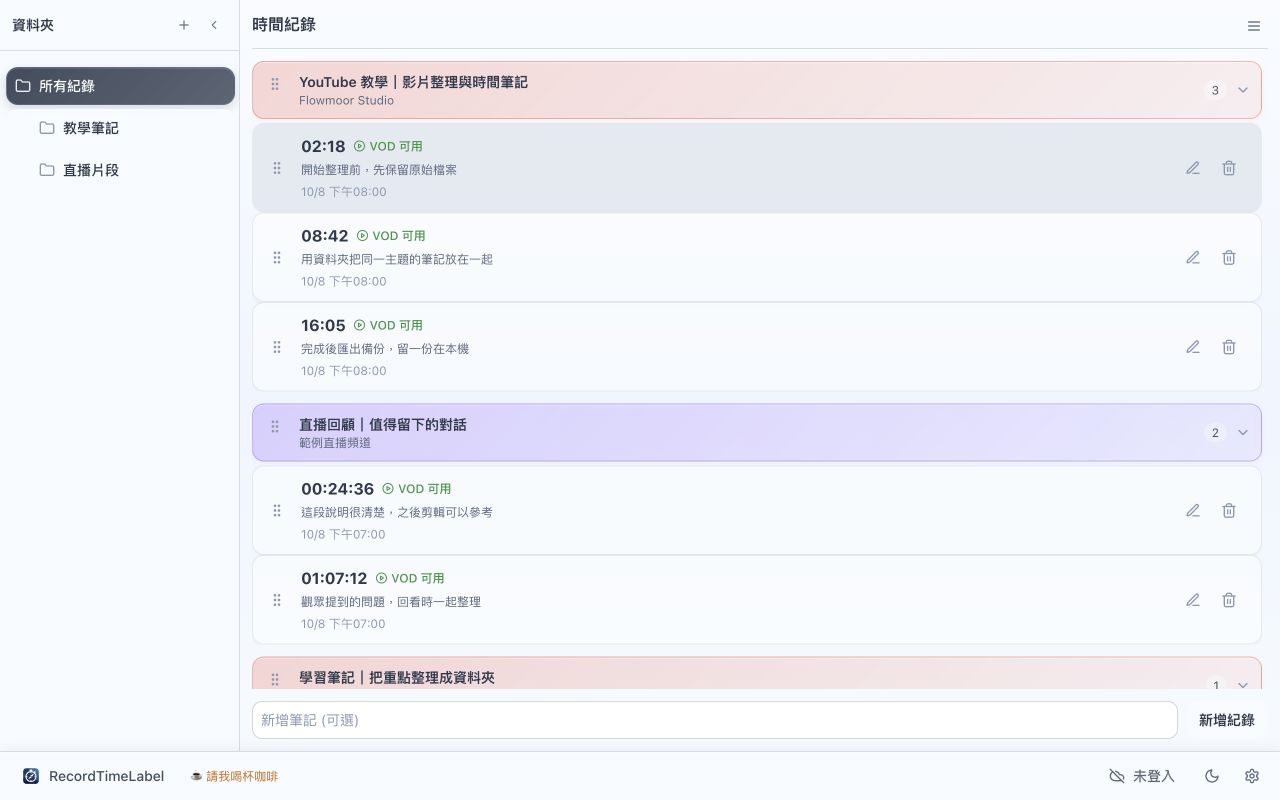Toggle dark mode with moon icon
The image size is (1280, 800).
coord(1212,776)
